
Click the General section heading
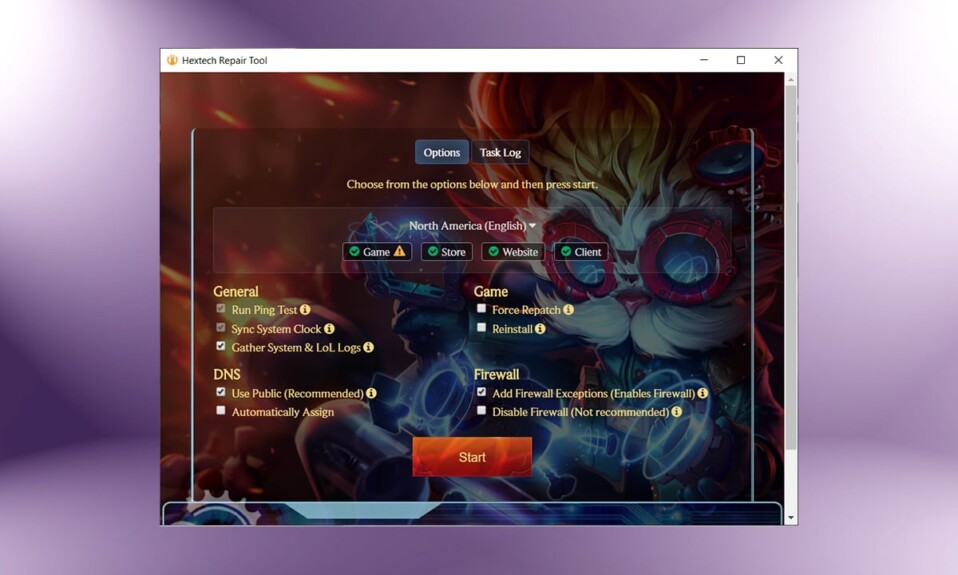(x=236, y=291)
